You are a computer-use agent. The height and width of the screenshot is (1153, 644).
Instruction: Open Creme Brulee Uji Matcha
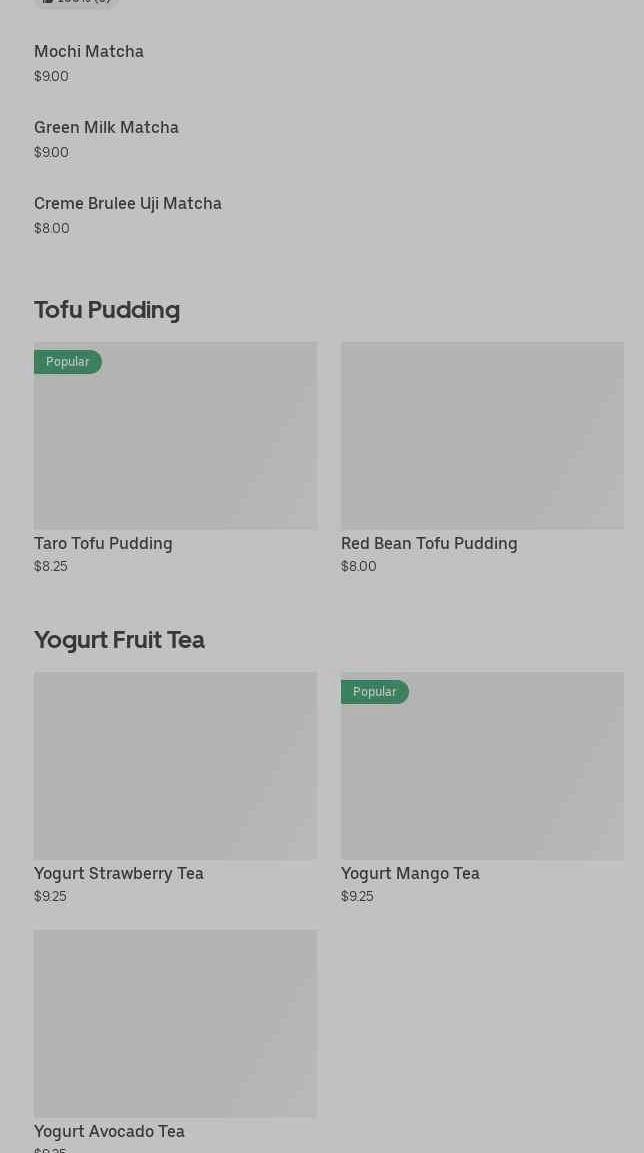click(128, 204)
